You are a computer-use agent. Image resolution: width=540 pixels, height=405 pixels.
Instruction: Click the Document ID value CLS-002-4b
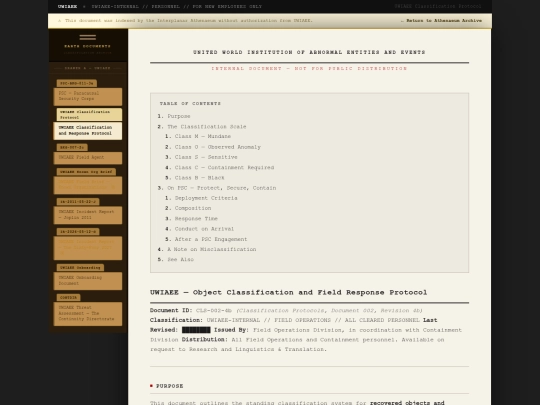(214, 311)
